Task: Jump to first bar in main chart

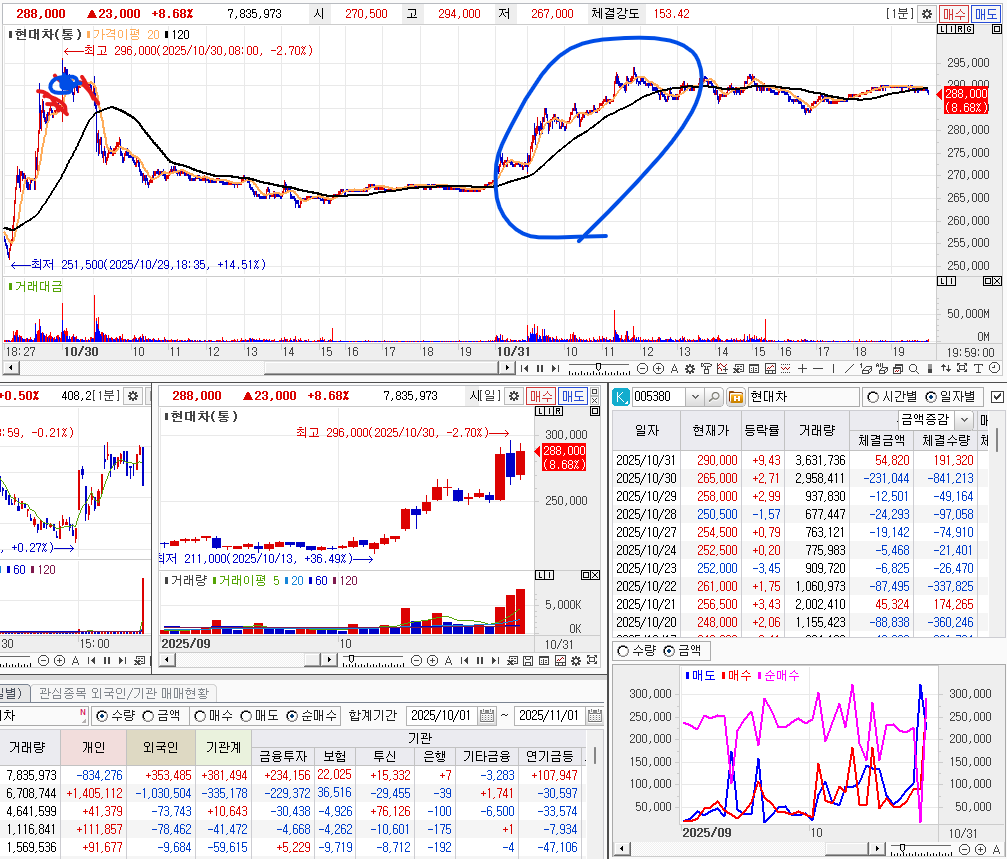Action: [x=525, y=369]
